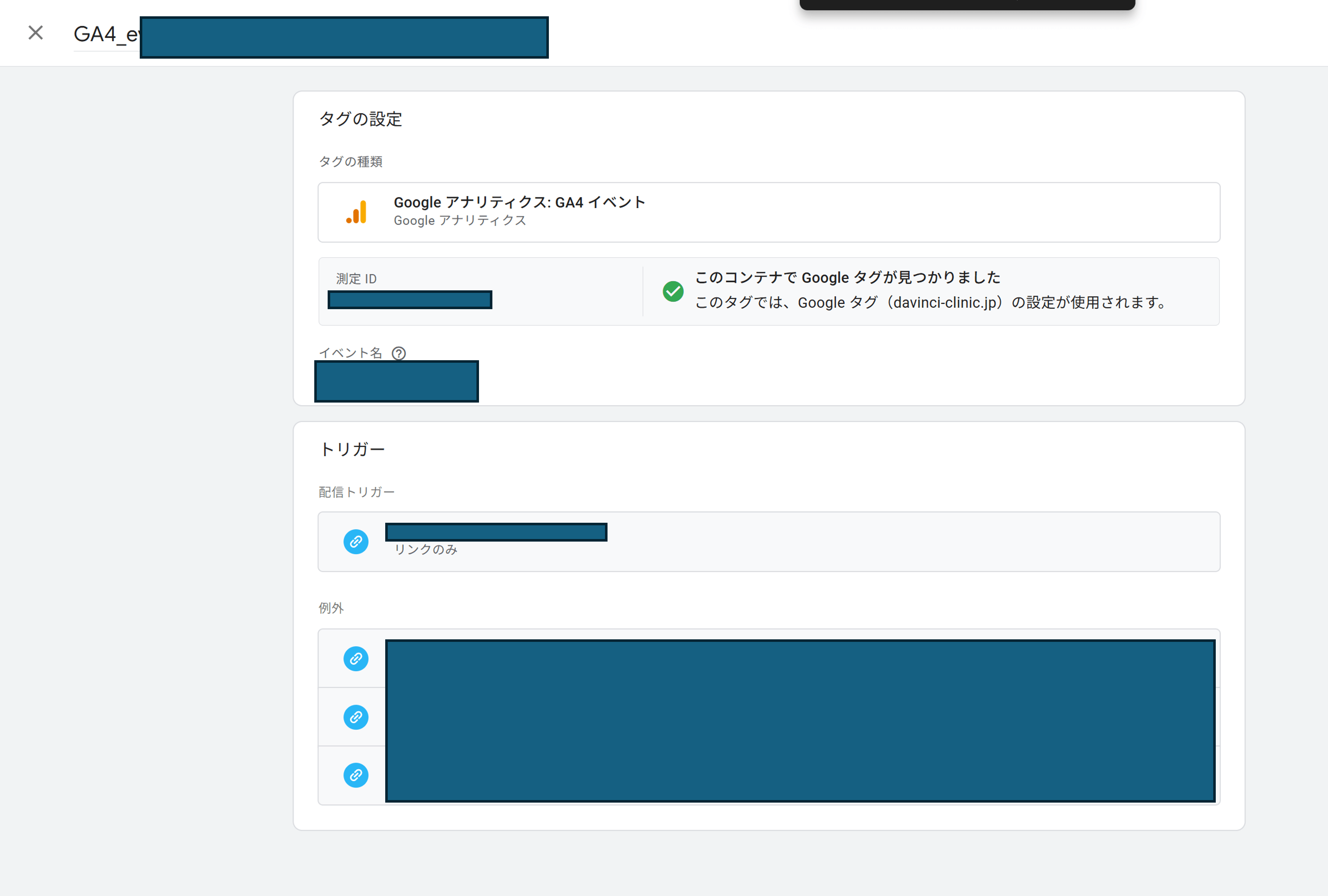Screen dimensions: 1328x896
Task: Click the リンクのみ label under the firing trigger
Action: pyautogui.click(x=426, y=550)
